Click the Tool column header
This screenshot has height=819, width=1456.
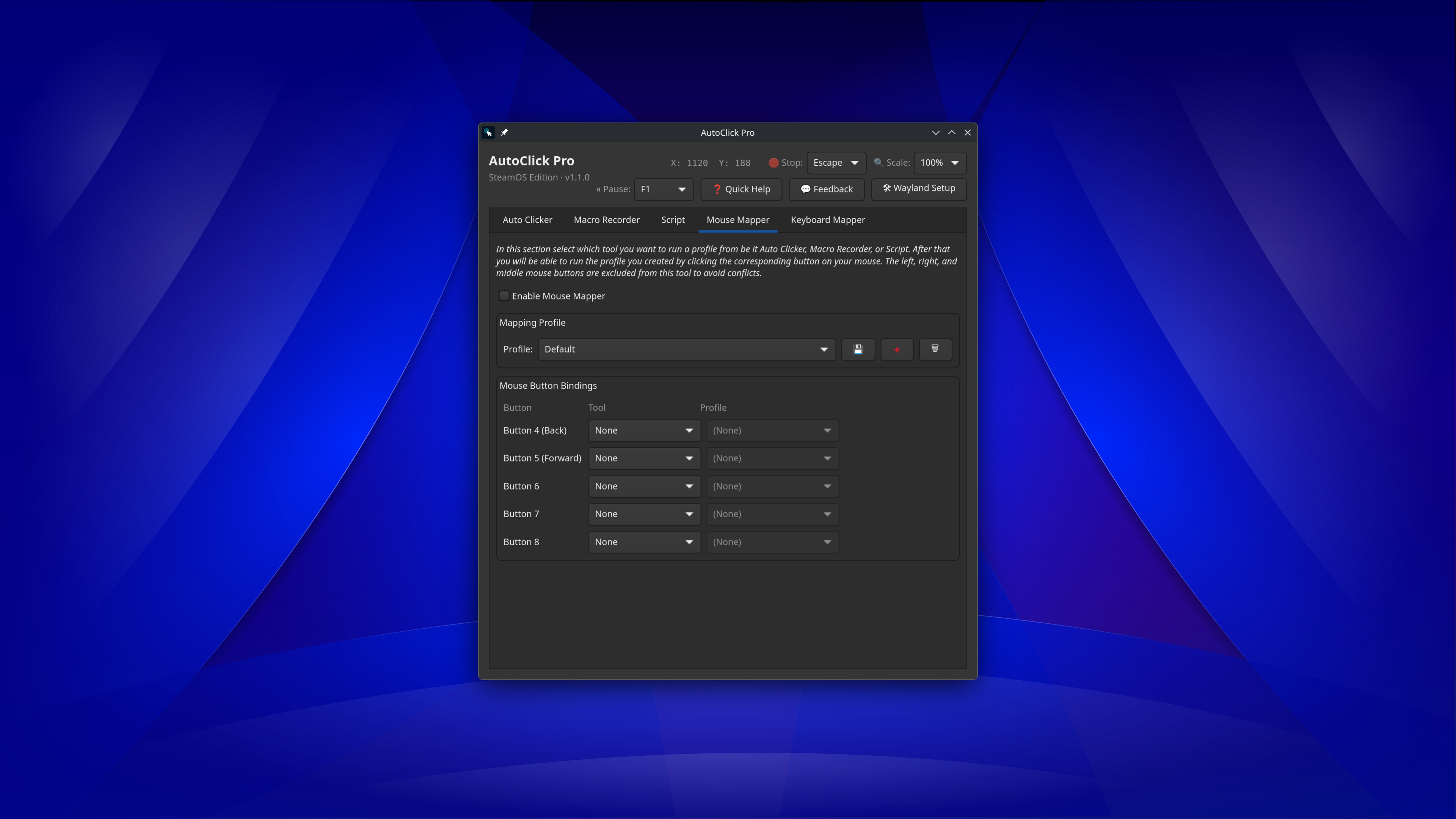pyautogui.click(x=596, y=408)
